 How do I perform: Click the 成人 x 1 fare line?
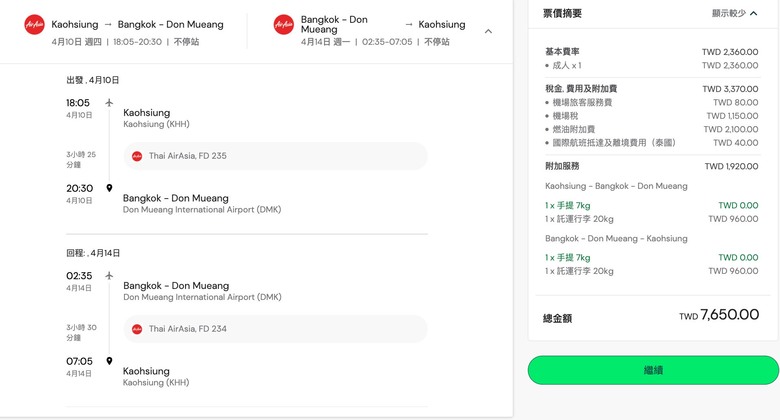(x=567, y=65)
